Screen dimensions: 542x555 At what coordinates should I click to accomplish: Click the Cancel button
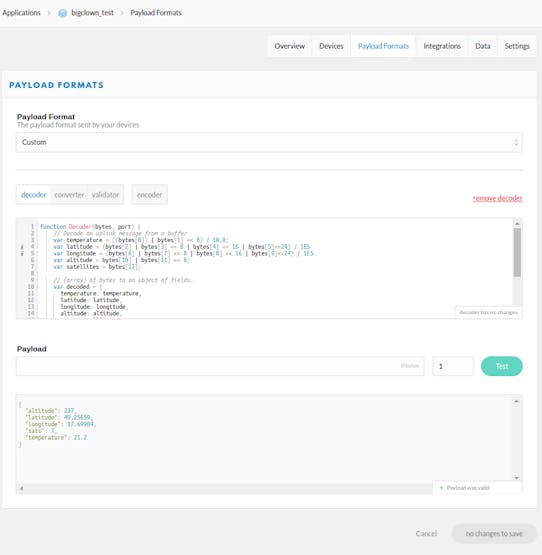426,533
